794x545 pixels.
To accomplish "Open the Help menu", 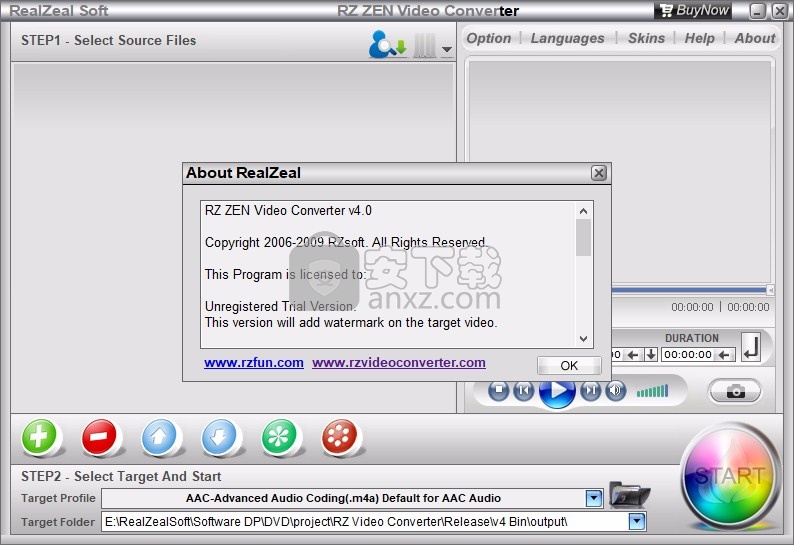I will click(699, 38).
